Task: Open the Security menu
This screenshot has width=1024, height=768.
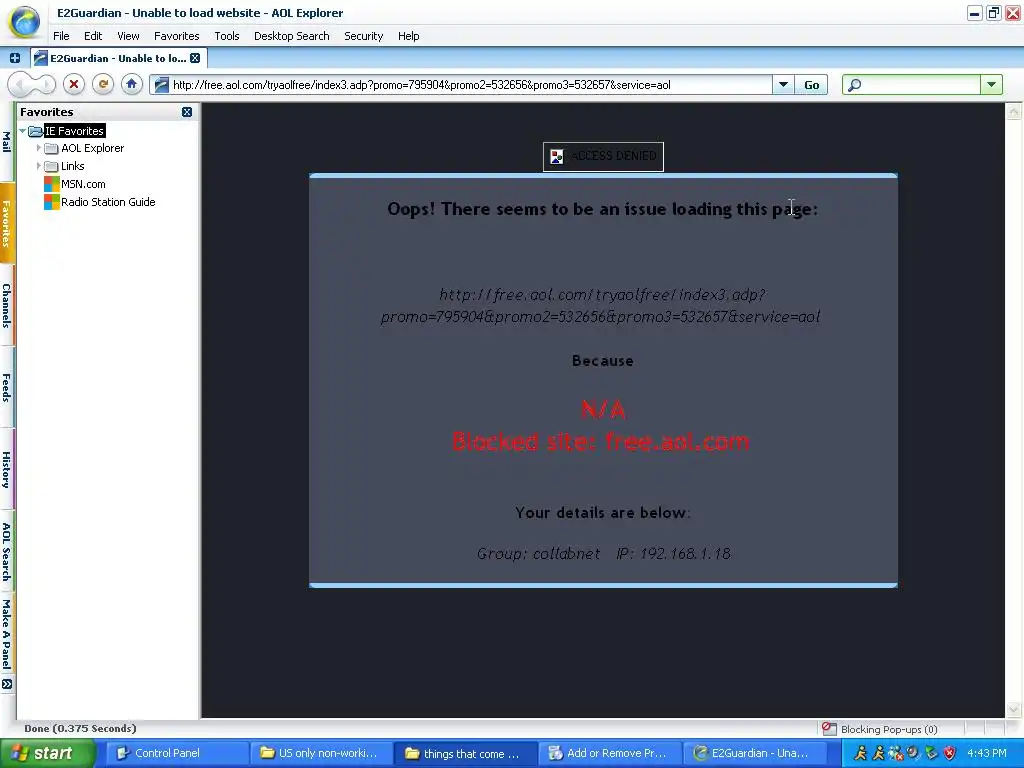Action: [363, 36]
